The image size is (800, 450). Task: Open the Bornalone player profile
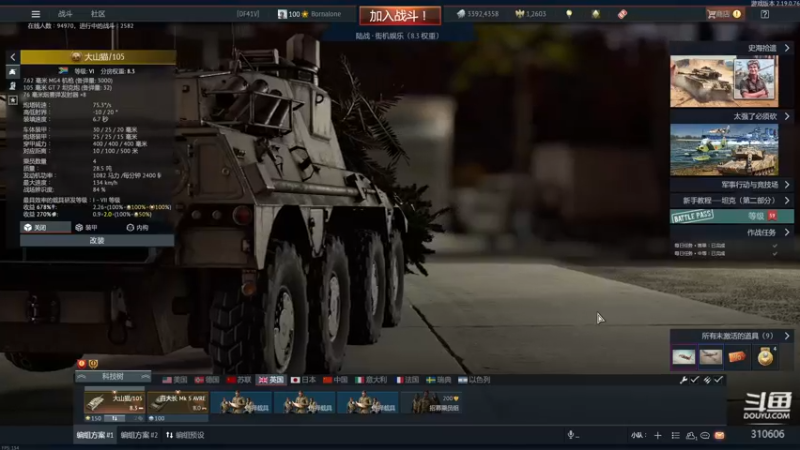(x=309, y=14)
